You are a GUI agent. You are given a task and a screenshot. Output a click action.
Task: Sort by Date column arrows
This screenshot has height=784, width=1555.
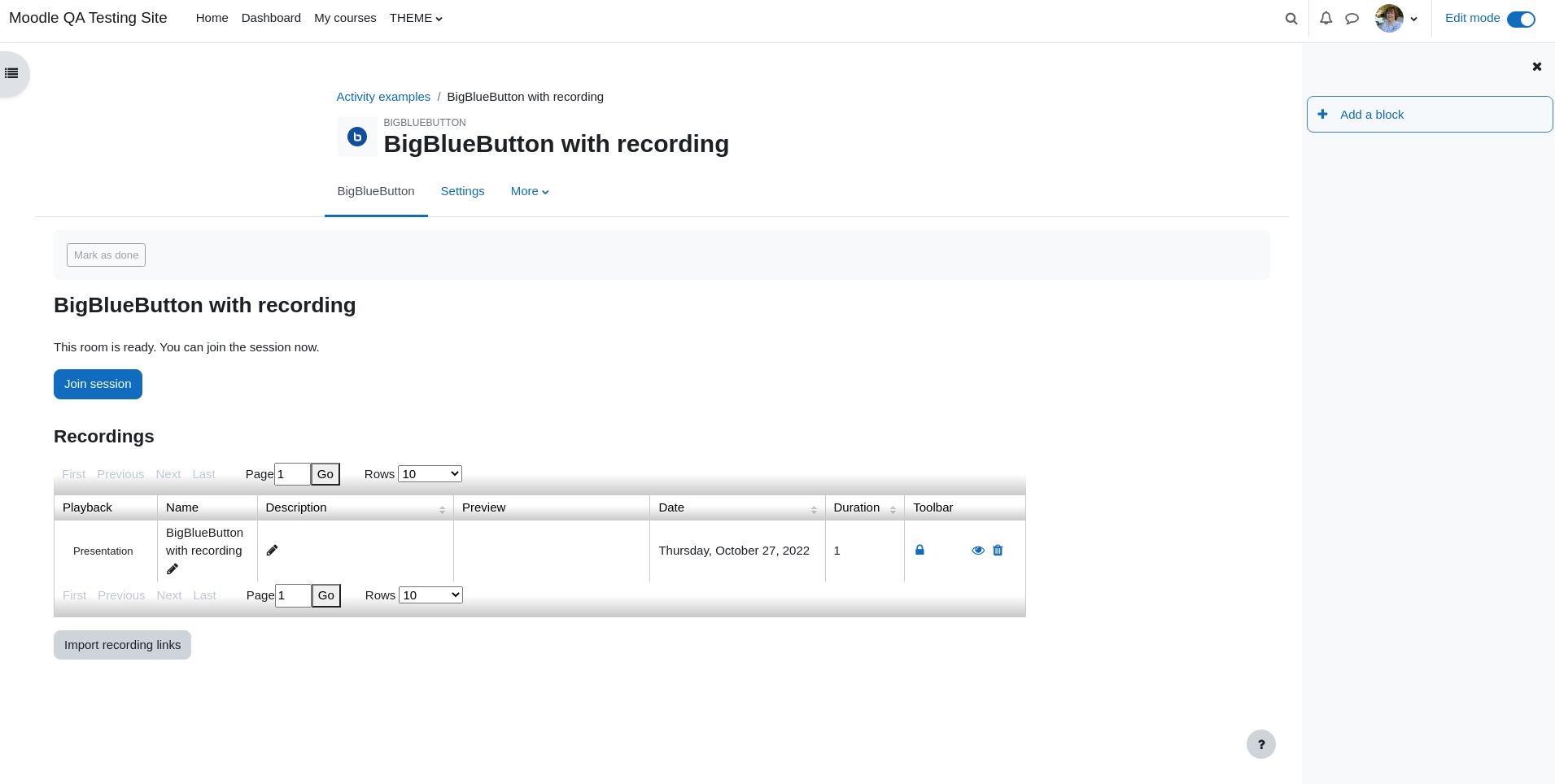click(x=814, y=509)
